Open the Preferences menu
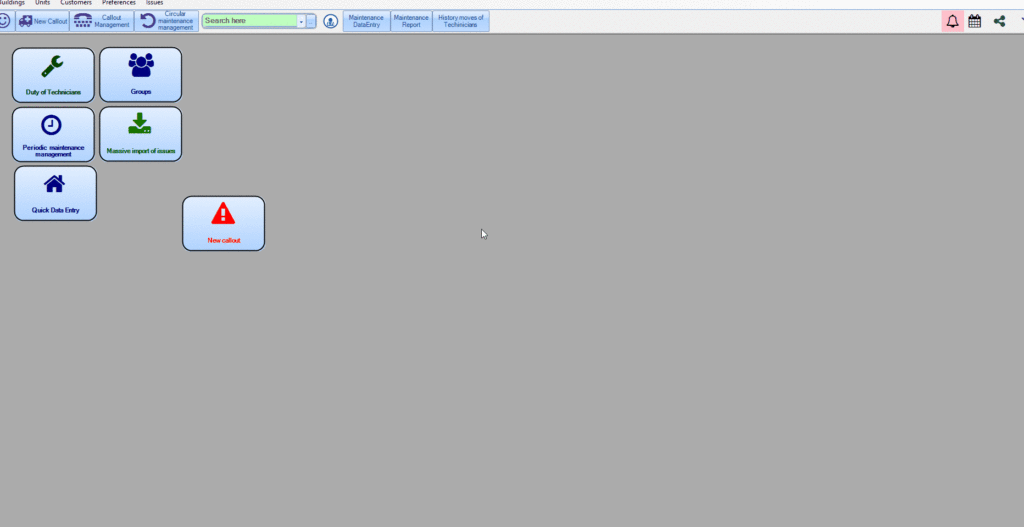 [x=118, y=3]
